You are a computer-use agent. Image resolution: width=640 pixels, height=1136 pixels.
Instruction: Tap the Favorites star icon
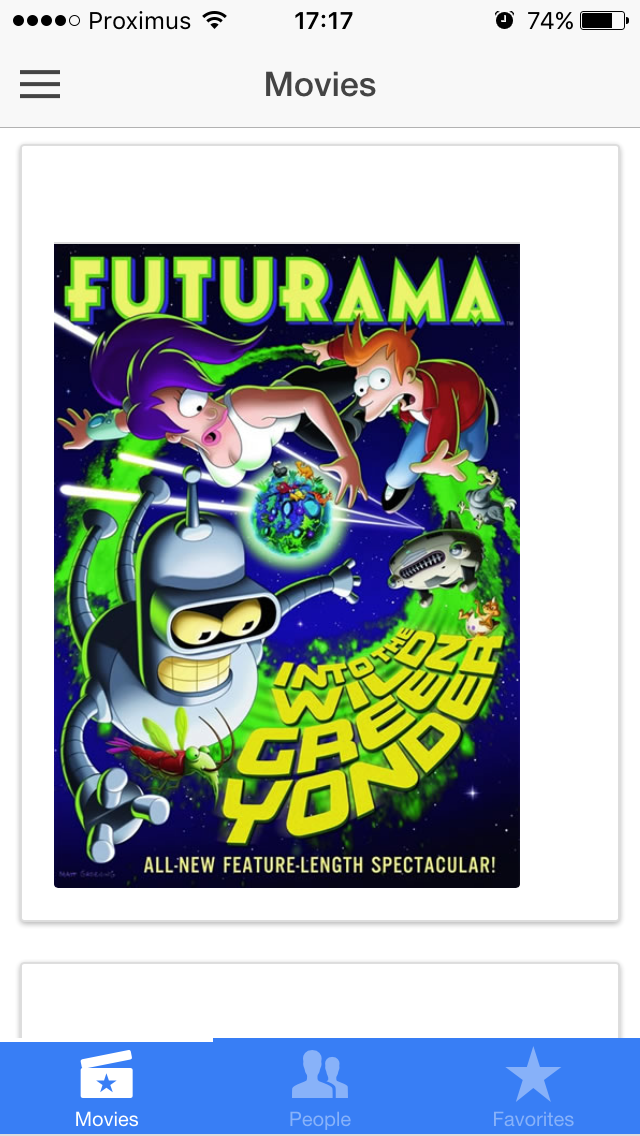click(533, 1074)
